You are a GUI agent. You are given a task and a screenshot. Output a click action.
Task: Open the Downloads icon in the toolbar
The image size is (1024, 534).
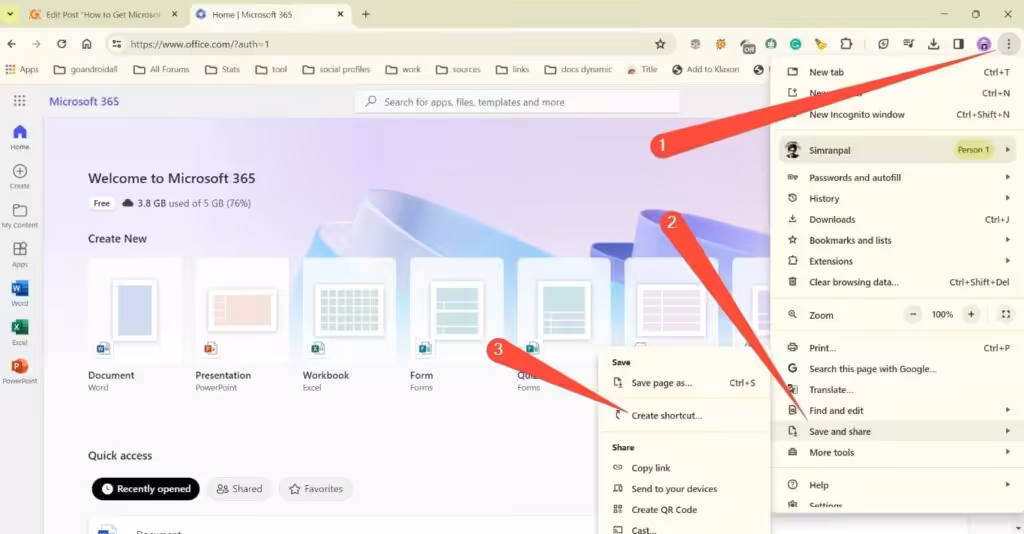tap(933, 44)
